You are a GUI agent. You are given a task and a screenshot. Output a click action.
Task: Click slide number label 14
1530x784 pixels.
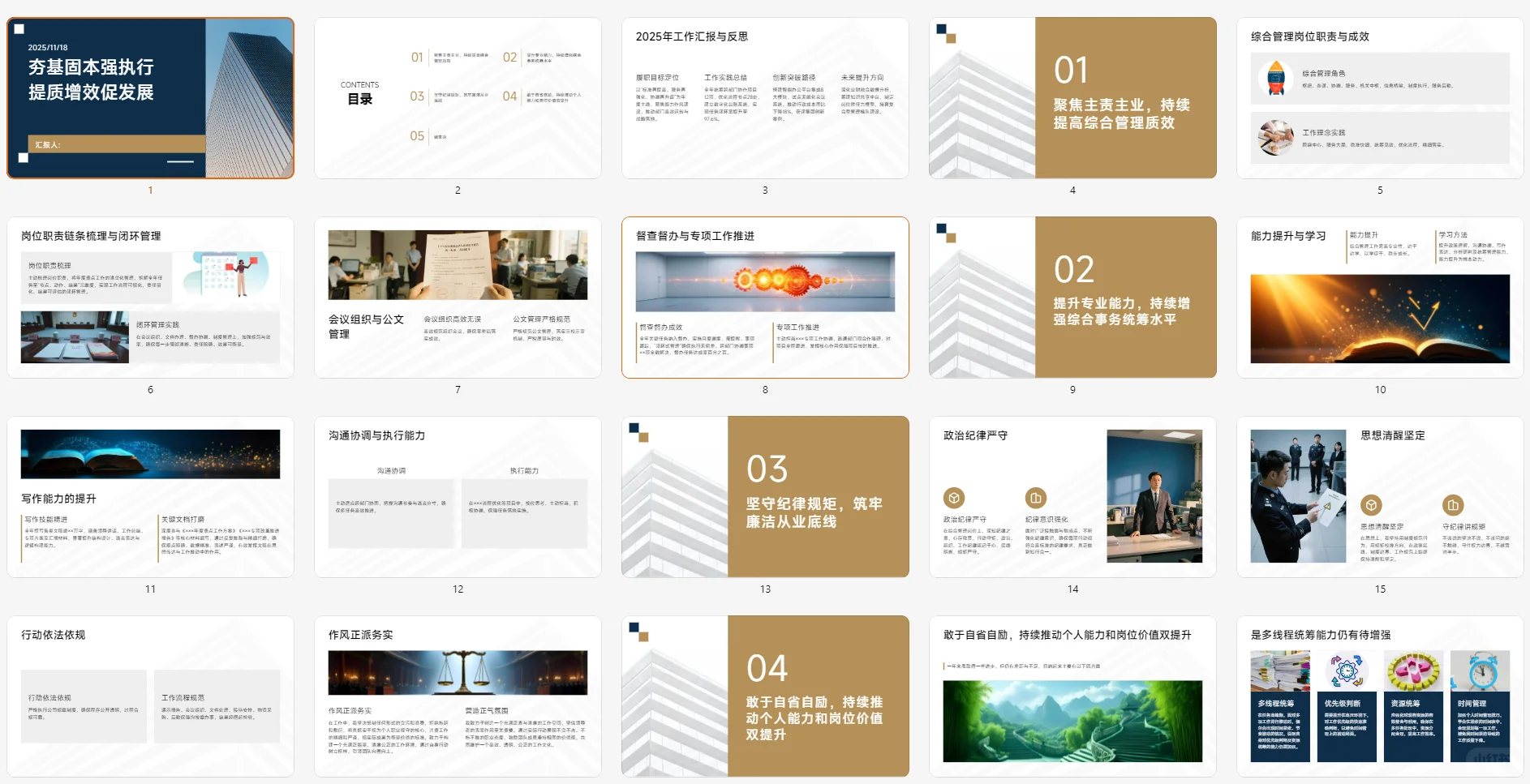(x=1072, y=589)
